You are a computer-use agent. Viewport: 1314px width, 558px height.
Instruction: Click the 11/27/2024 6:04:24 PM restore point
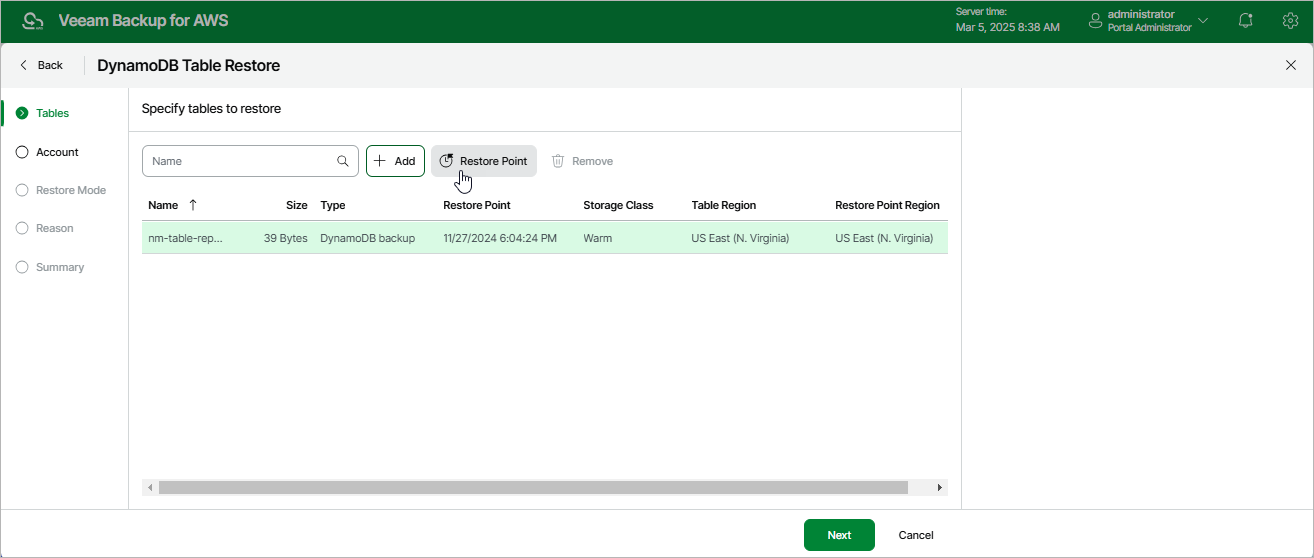point(500,238)
